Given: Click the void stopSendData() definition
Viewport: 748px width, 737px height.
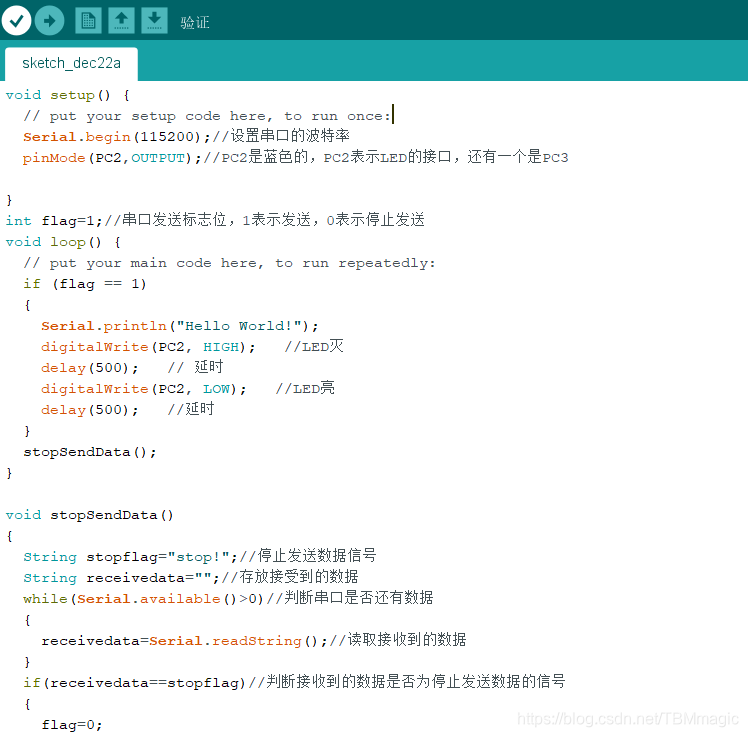Looking at the screenshot, I should coord(89,515).
